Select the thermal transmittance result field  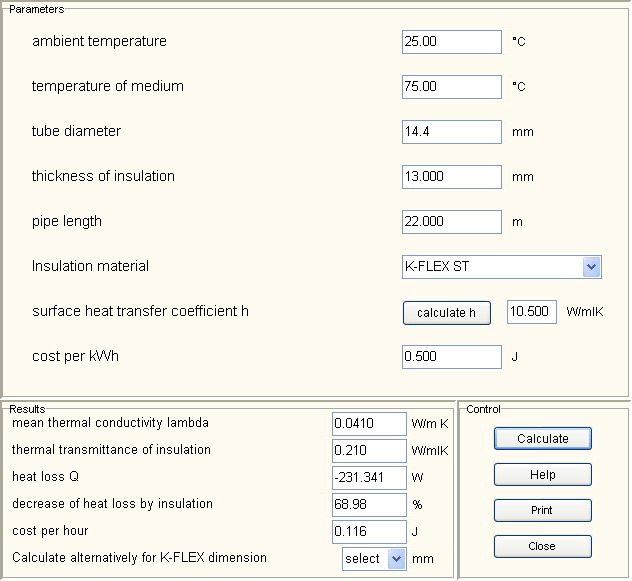[369, 451]
